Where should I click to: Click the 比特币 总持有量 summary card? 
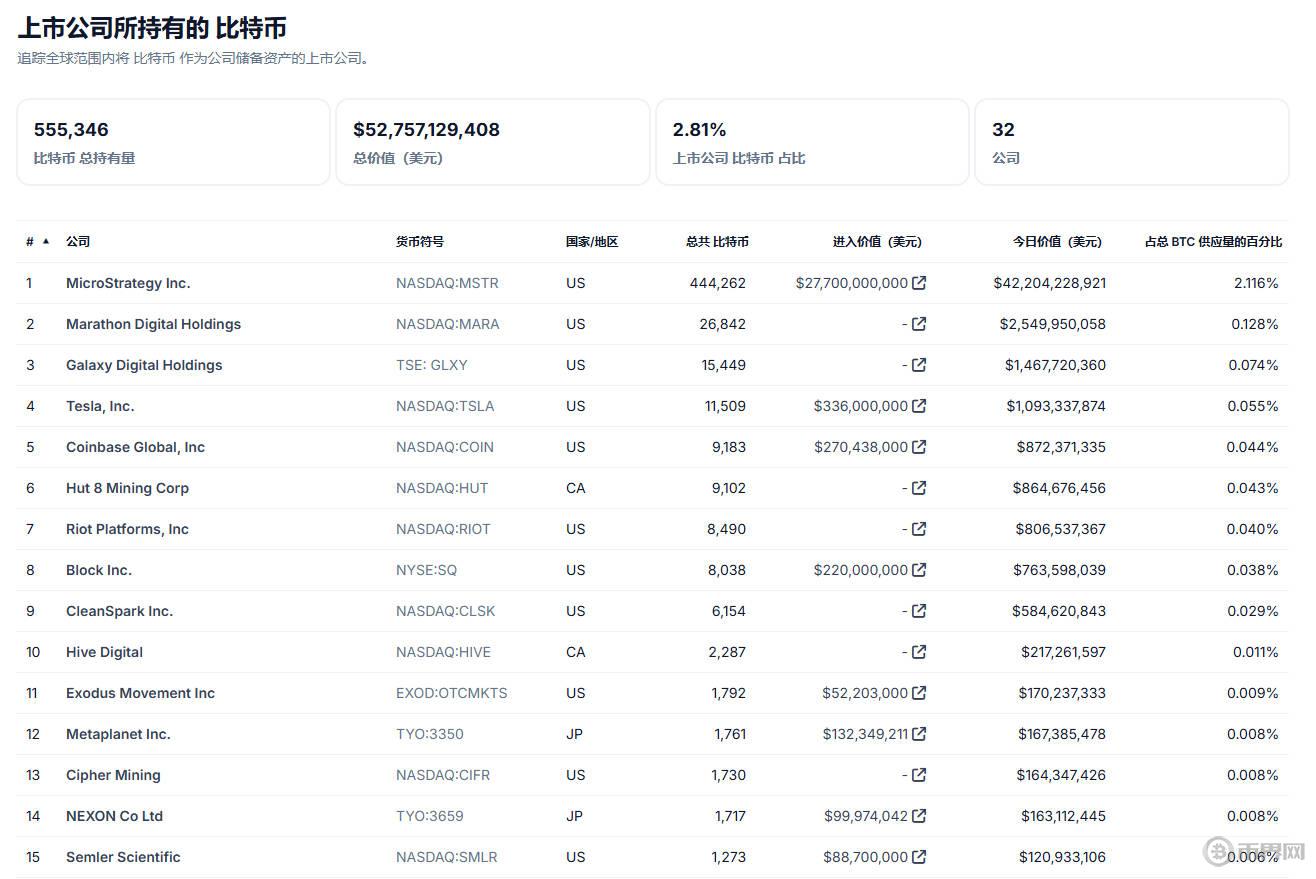tap(173, 142)
